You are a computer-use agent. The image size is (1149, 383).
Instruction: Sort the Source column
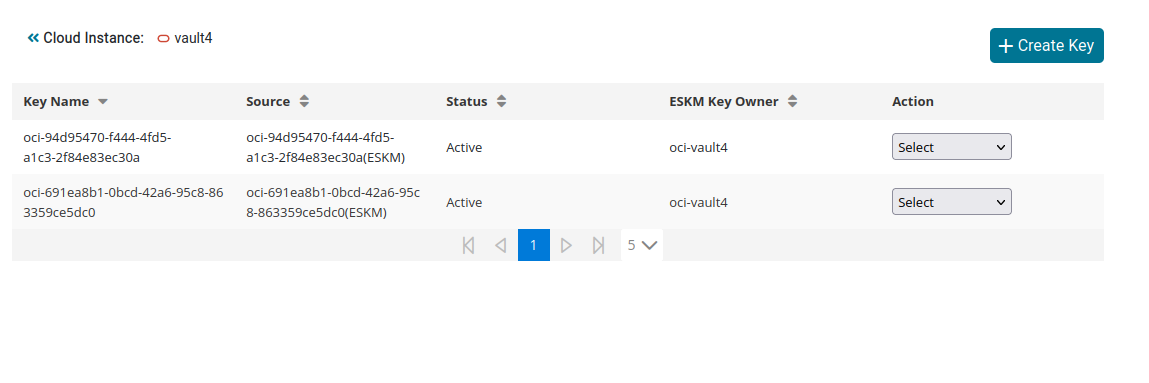tap(304, 102)
